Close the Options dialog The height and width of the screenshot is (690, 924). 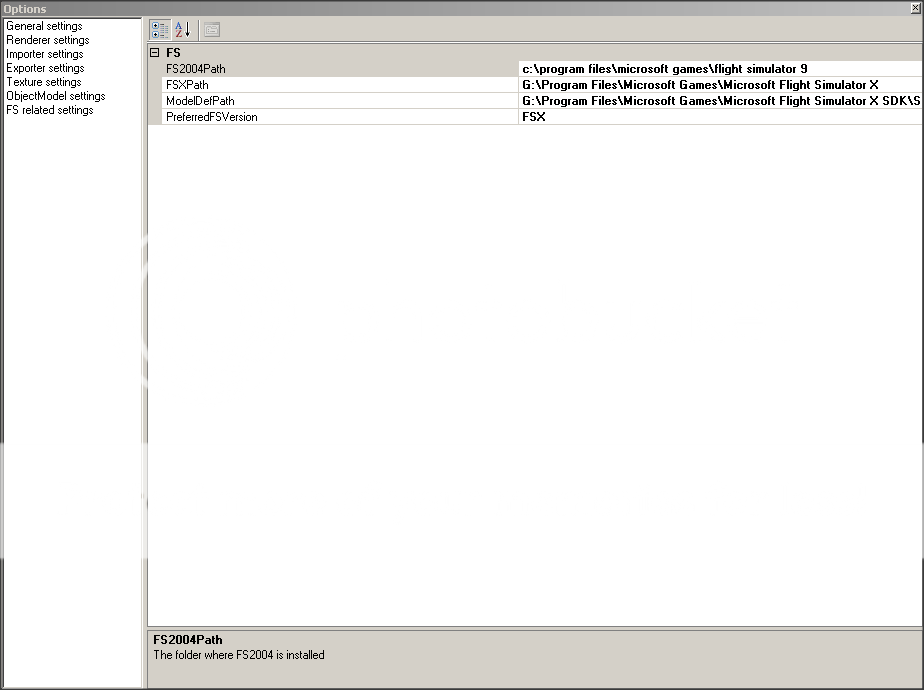(x=914, y=8)
